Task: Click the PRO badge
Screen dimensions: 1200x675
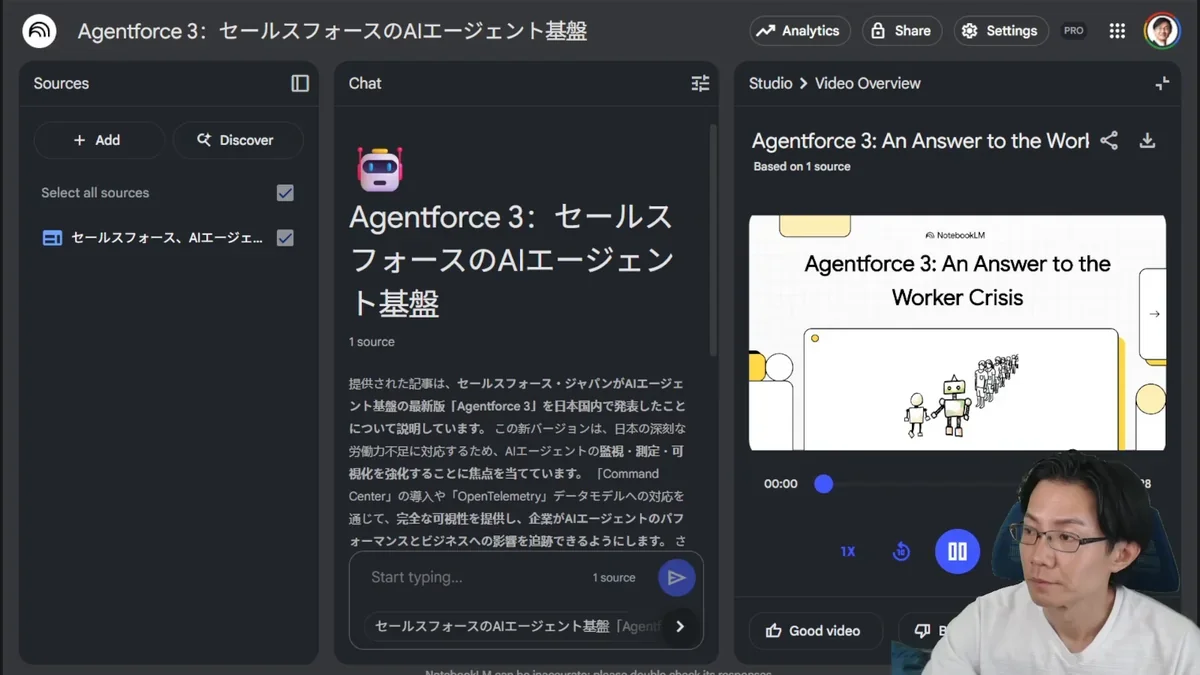Action: pyautogui.click(x=1074, y=31)
